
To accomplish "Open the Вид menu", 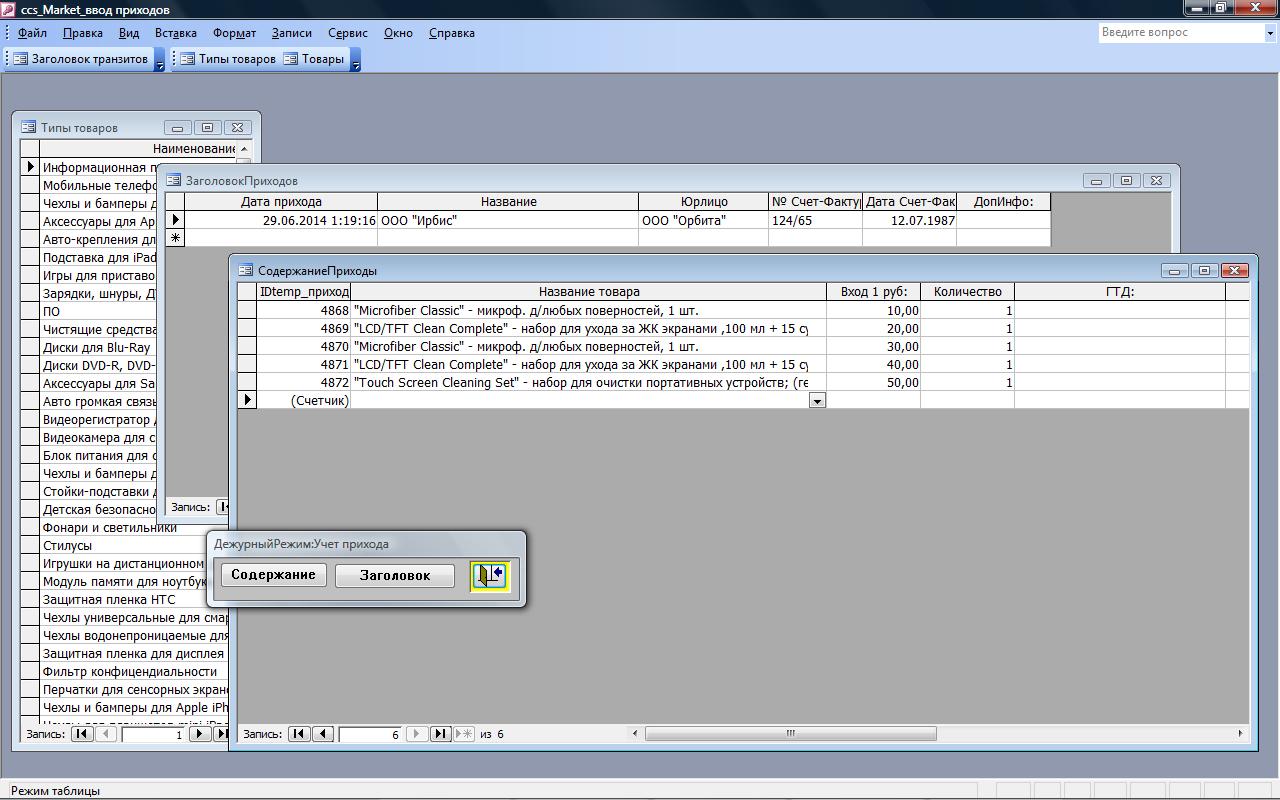I will [x=129, y=33].
